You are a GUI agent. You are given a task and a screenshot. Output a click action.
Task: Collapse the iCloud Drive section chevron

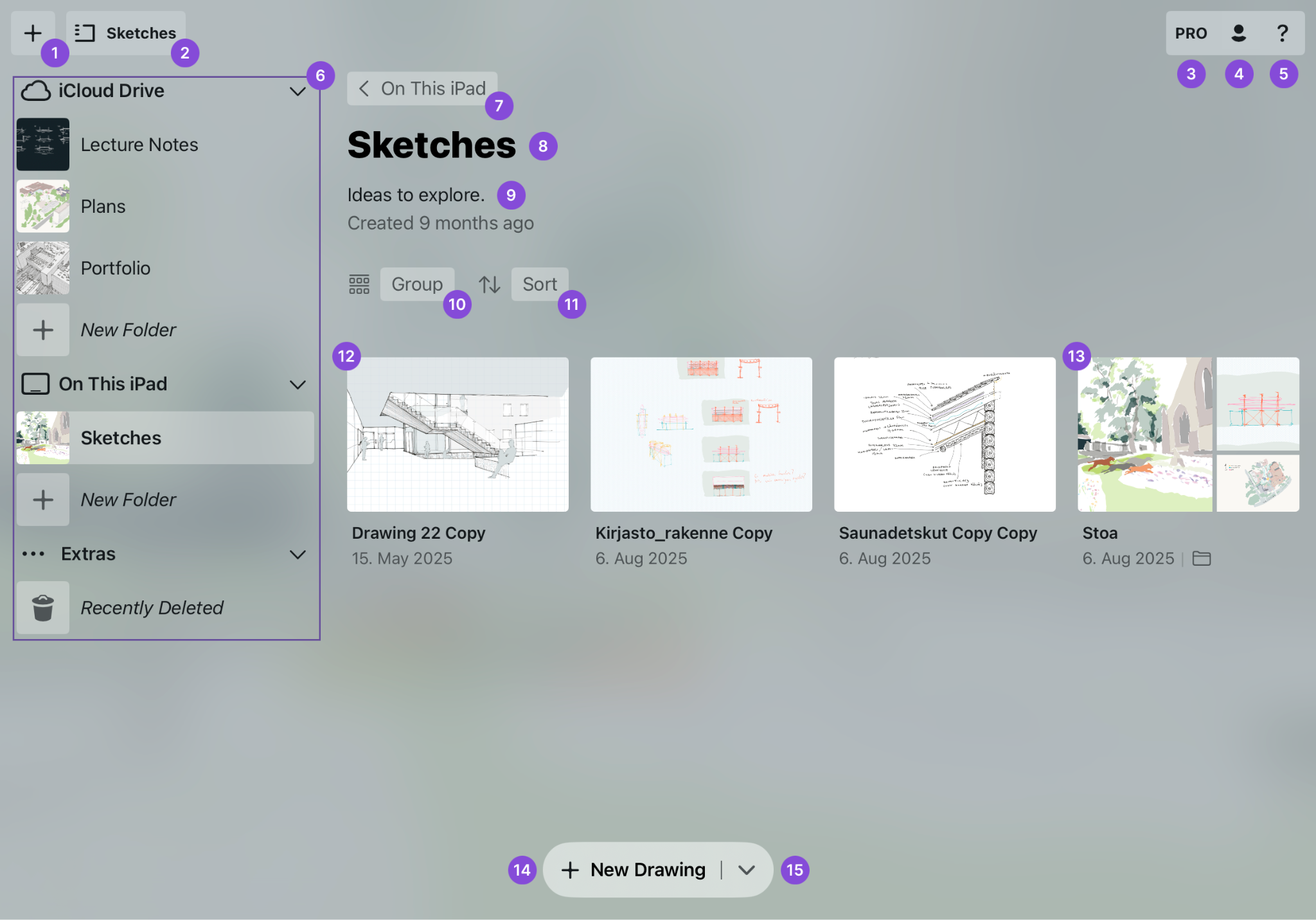click(x=298, y=91)
